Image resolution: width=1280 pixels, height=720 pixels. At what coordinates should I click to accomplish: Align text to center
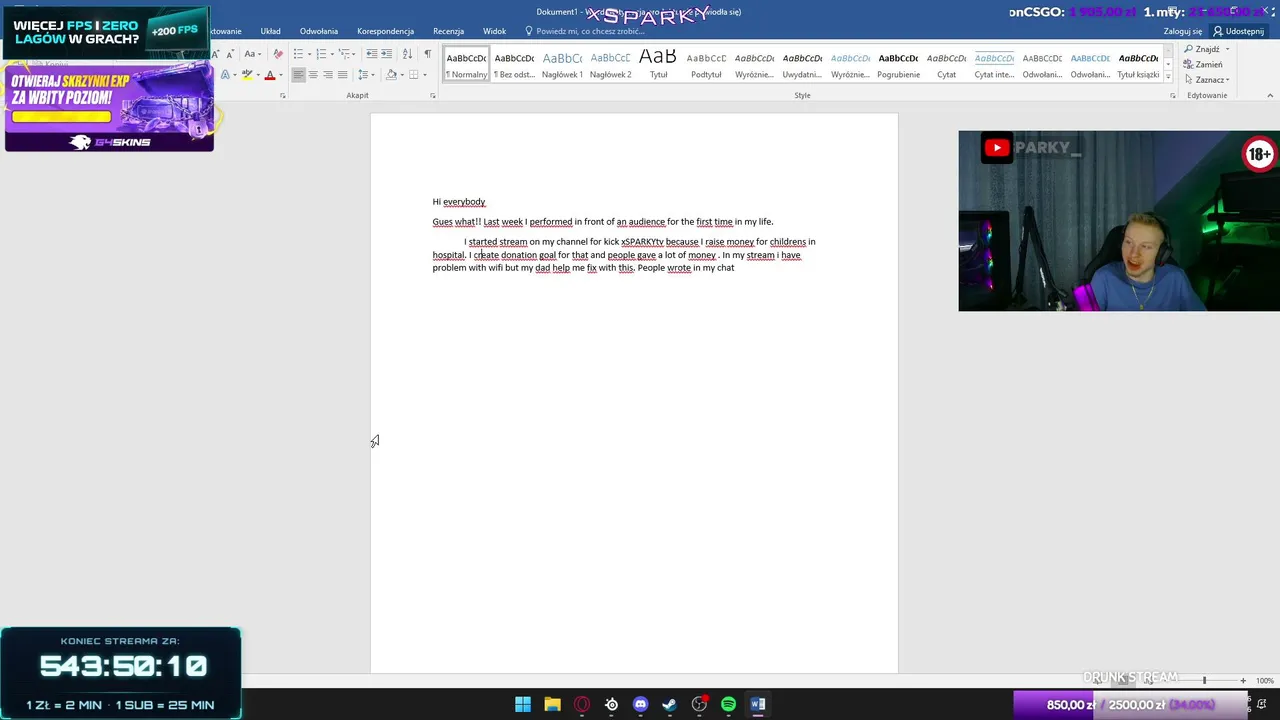click(x=313, y=75)
